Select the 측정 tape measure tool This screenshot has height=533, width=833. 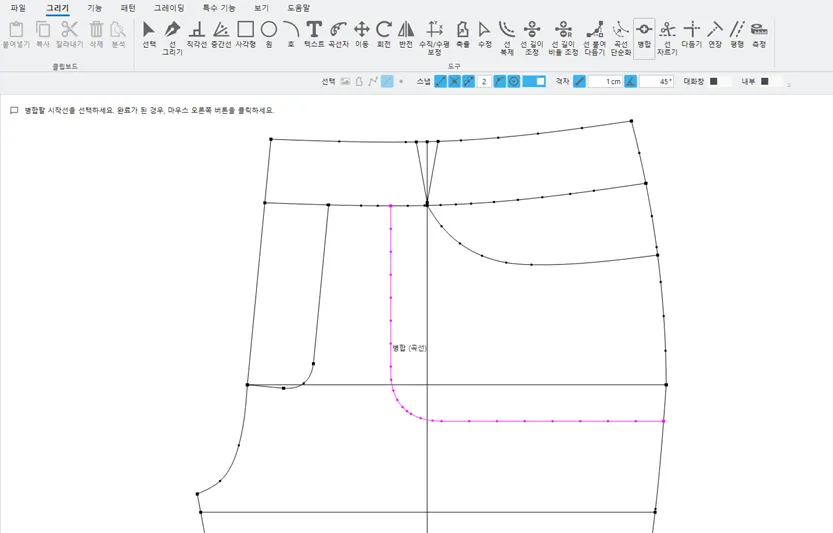pos(759,35)
